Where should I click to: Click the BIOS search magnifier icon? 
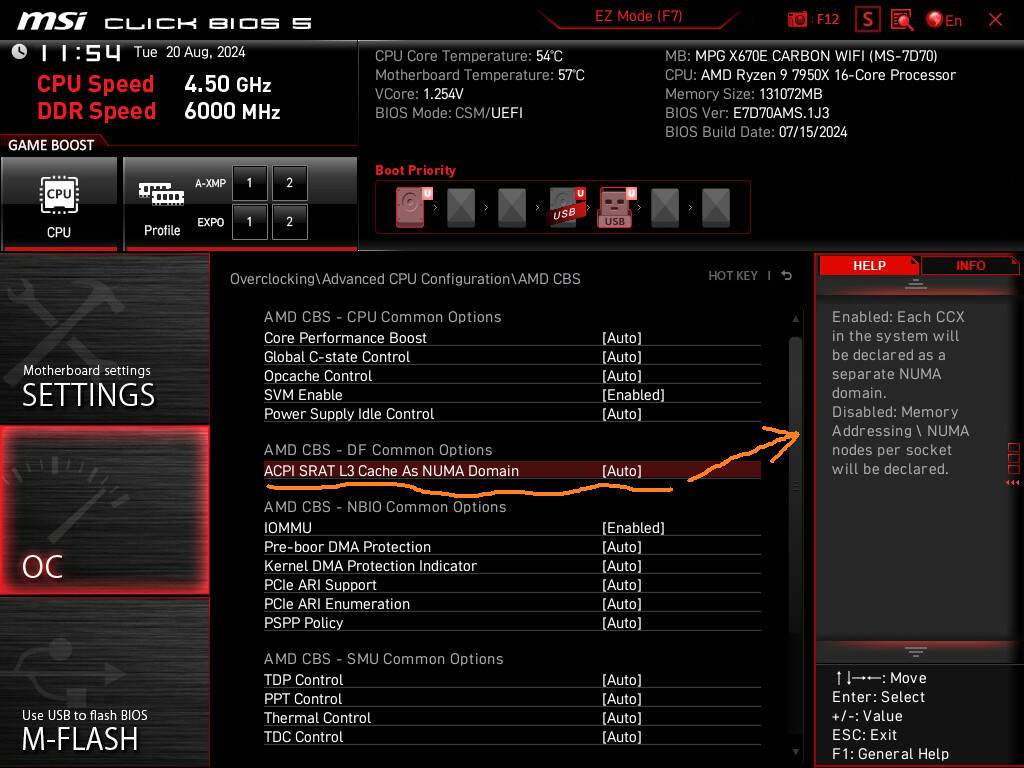(902, 20)
